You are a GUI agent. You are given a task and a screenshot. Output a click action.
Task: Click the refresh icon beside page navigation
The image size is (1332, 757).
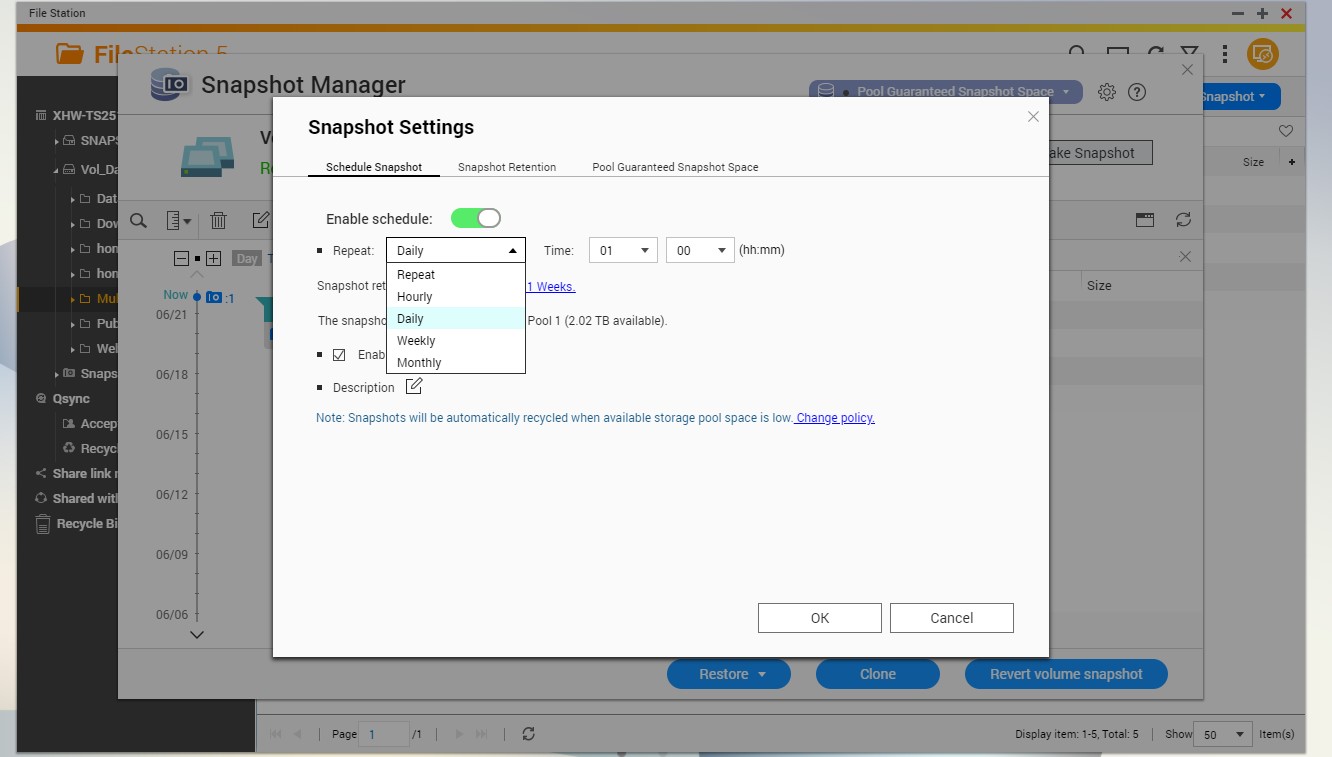528,734
